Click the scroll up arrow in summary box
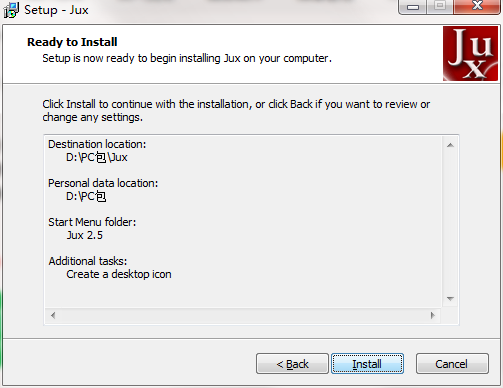The image size is (503, 388). (x=450, y=145)
